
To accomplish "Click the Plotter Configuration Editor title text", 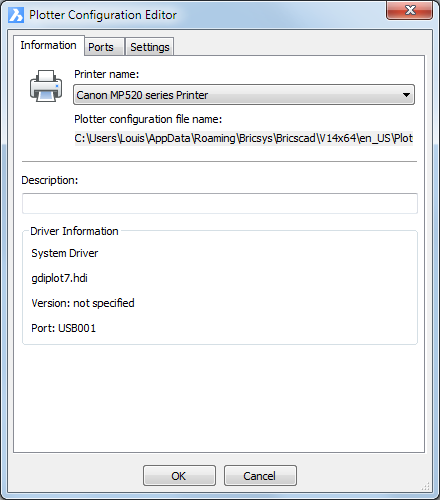I will pos(103,15).
